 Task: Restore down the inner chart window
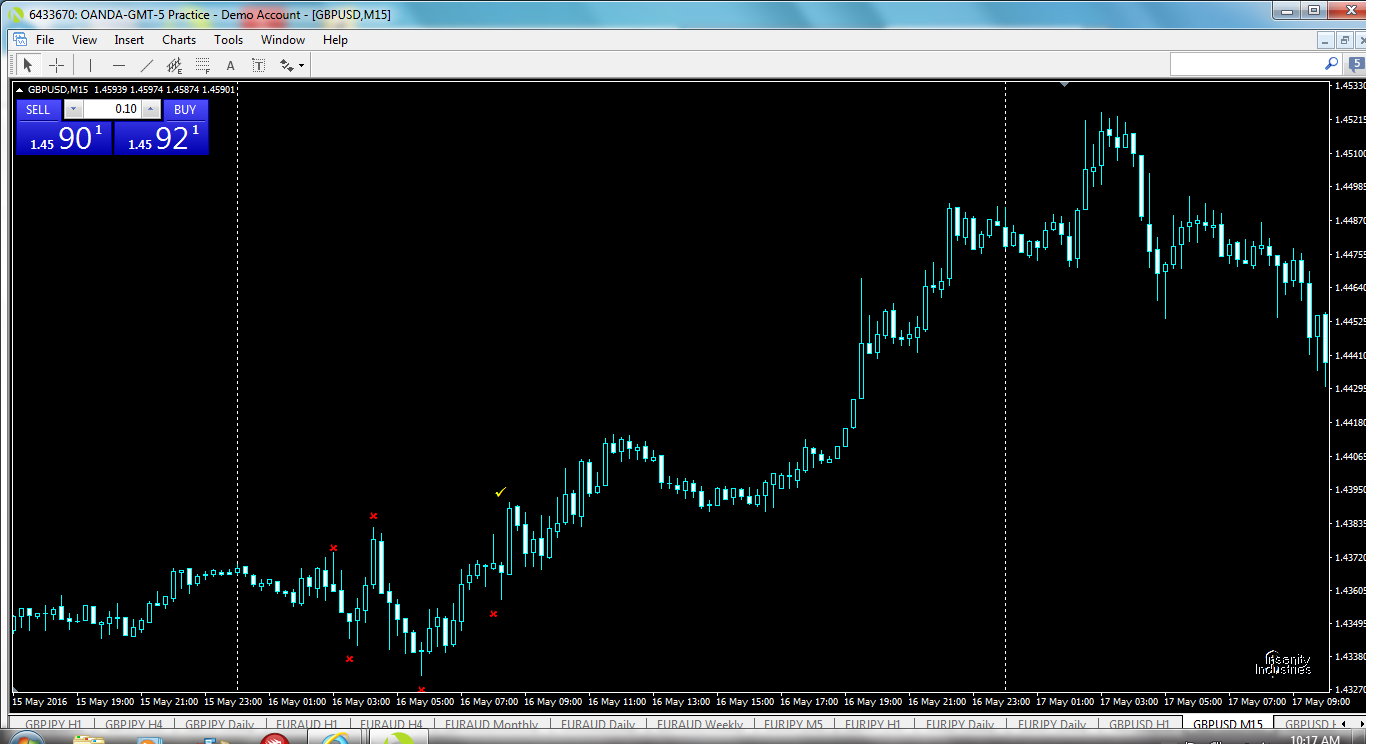pos(1345,40)
